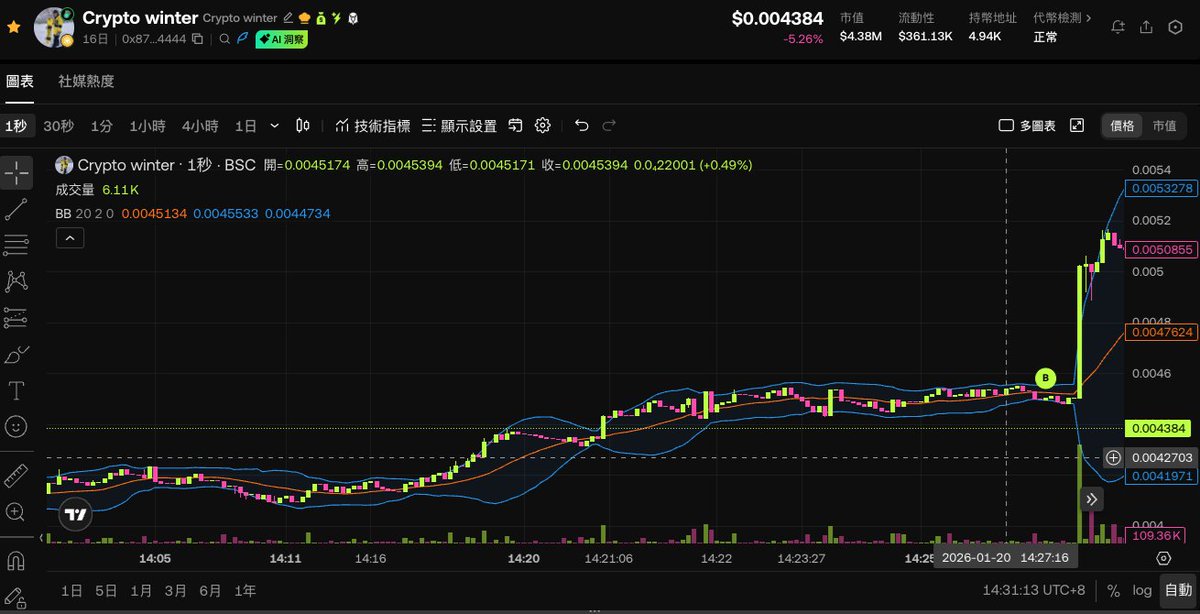Screen dimensions: 1200x614
Task: Open price scale settings gear at bottom right
Action: coord(1163,558)
